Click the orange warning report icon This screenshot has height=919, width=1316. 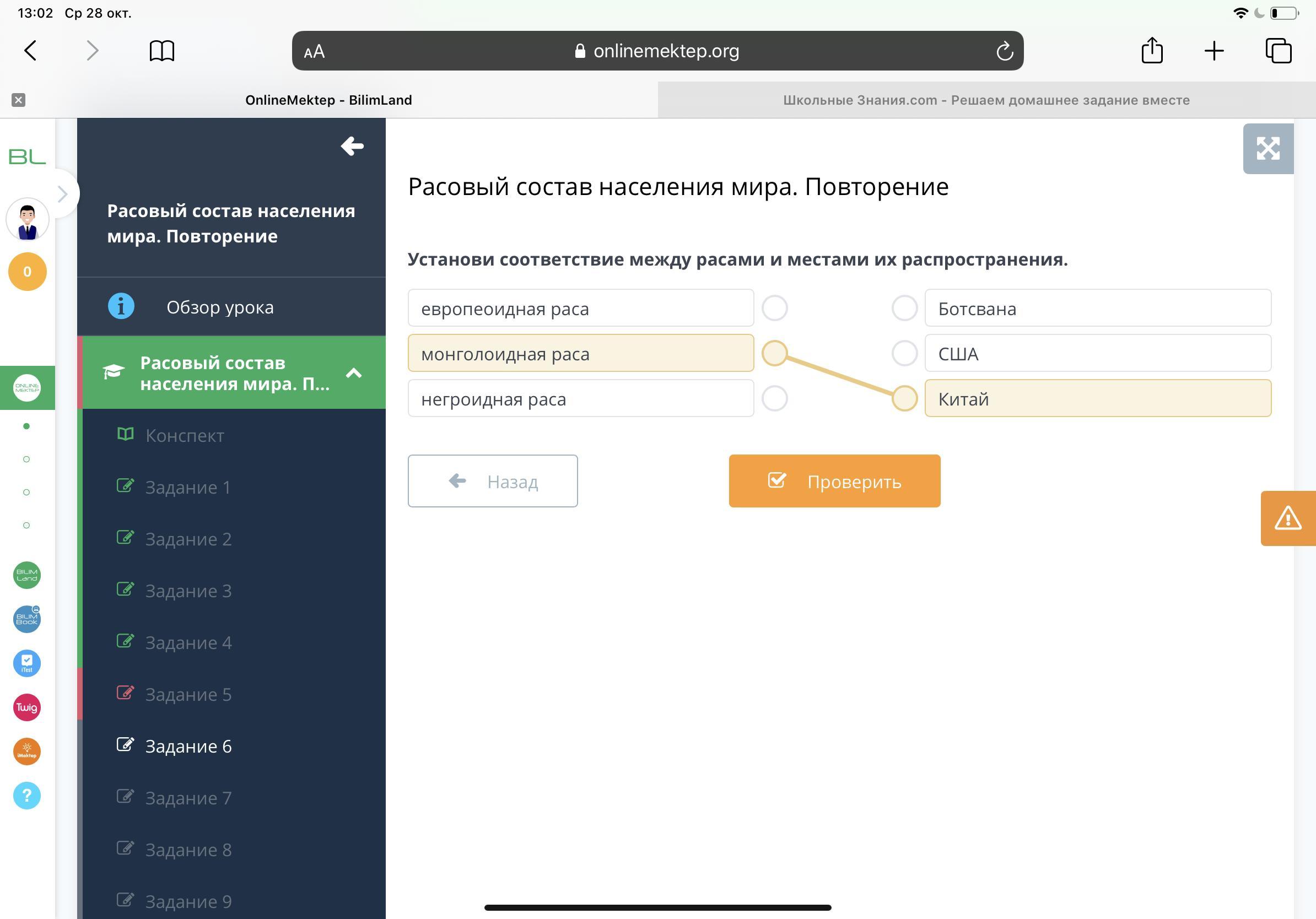tap(1287, 518)
